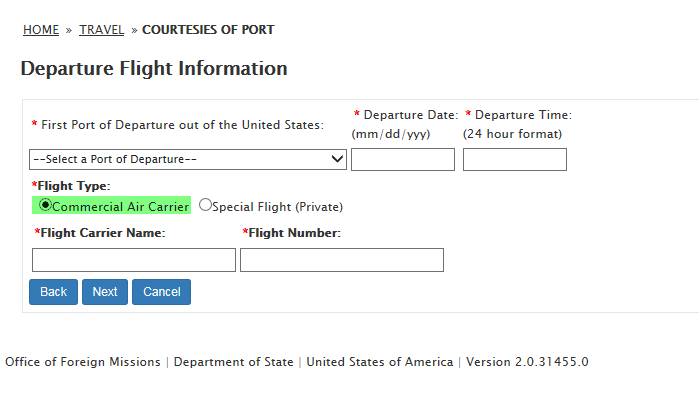Click United States of America footer text

379,362
